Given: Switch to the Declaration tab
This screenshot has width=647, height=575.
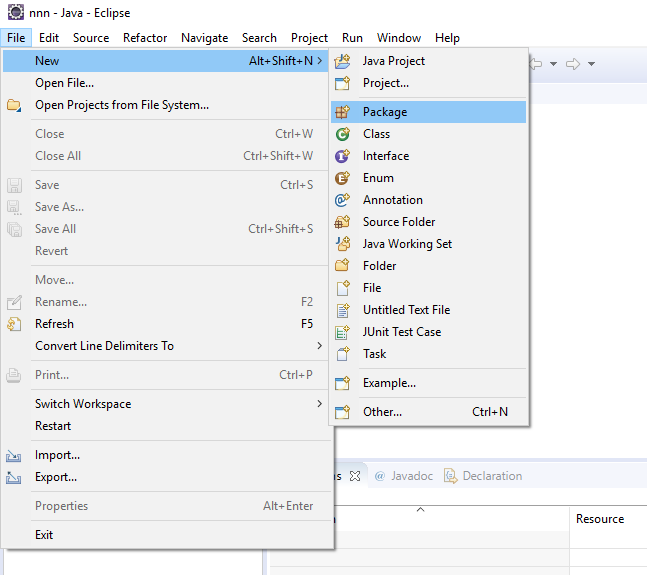Looking at the screenshot, I should tap(484, 476).
